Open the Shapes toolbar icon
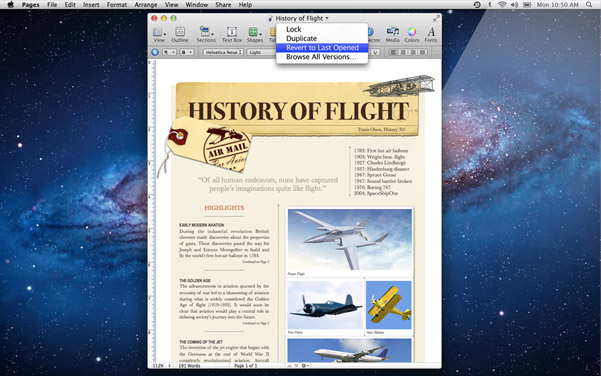 255,34
